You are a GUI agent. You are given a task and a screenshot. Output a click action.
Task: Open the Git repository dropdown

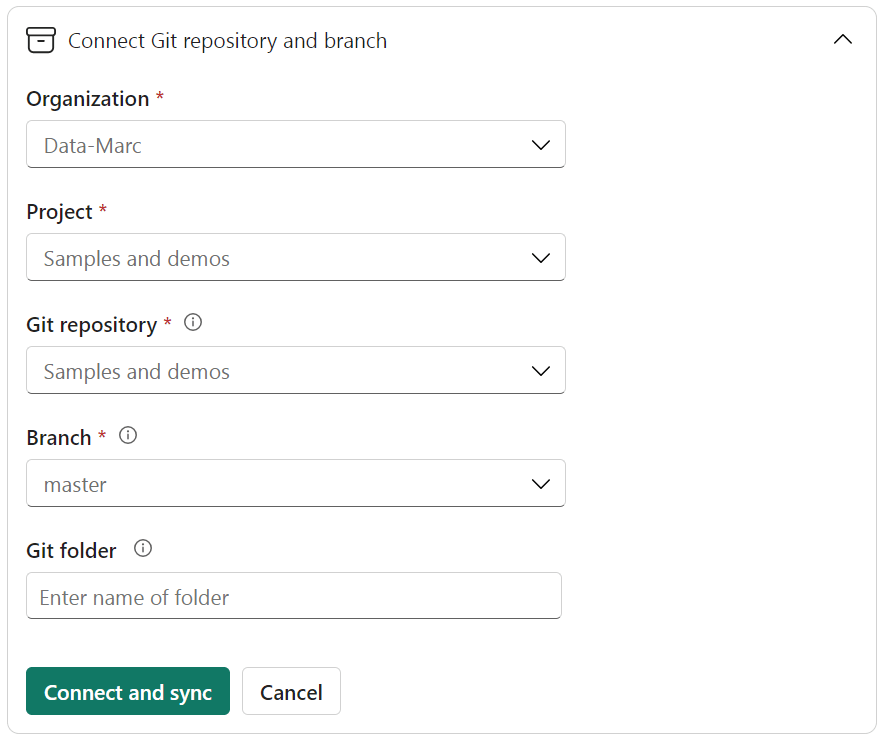280,371
